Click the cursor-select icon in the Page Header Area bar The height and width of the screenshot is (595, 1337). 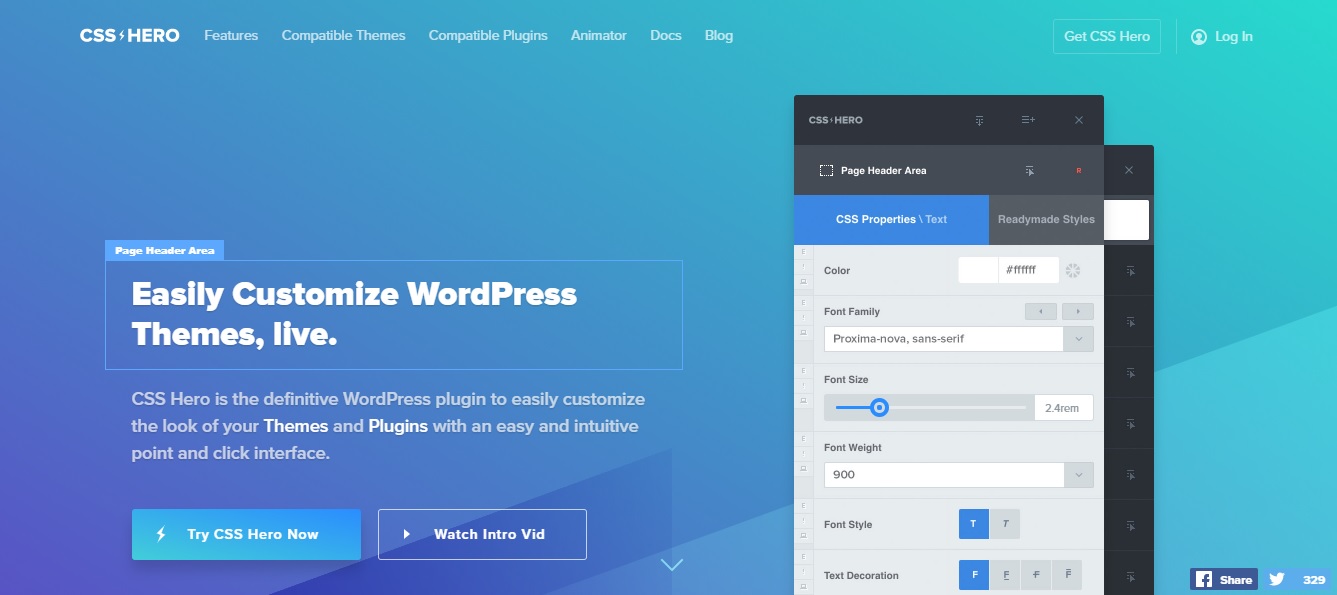pos(1030,171)
